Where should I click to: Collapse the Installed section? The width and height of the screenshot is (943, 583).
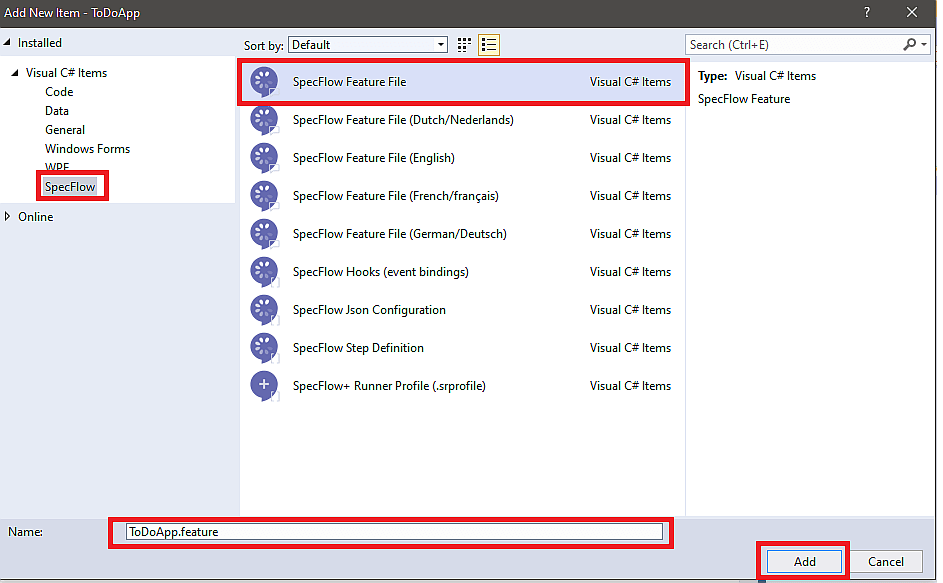click(8, 43)
